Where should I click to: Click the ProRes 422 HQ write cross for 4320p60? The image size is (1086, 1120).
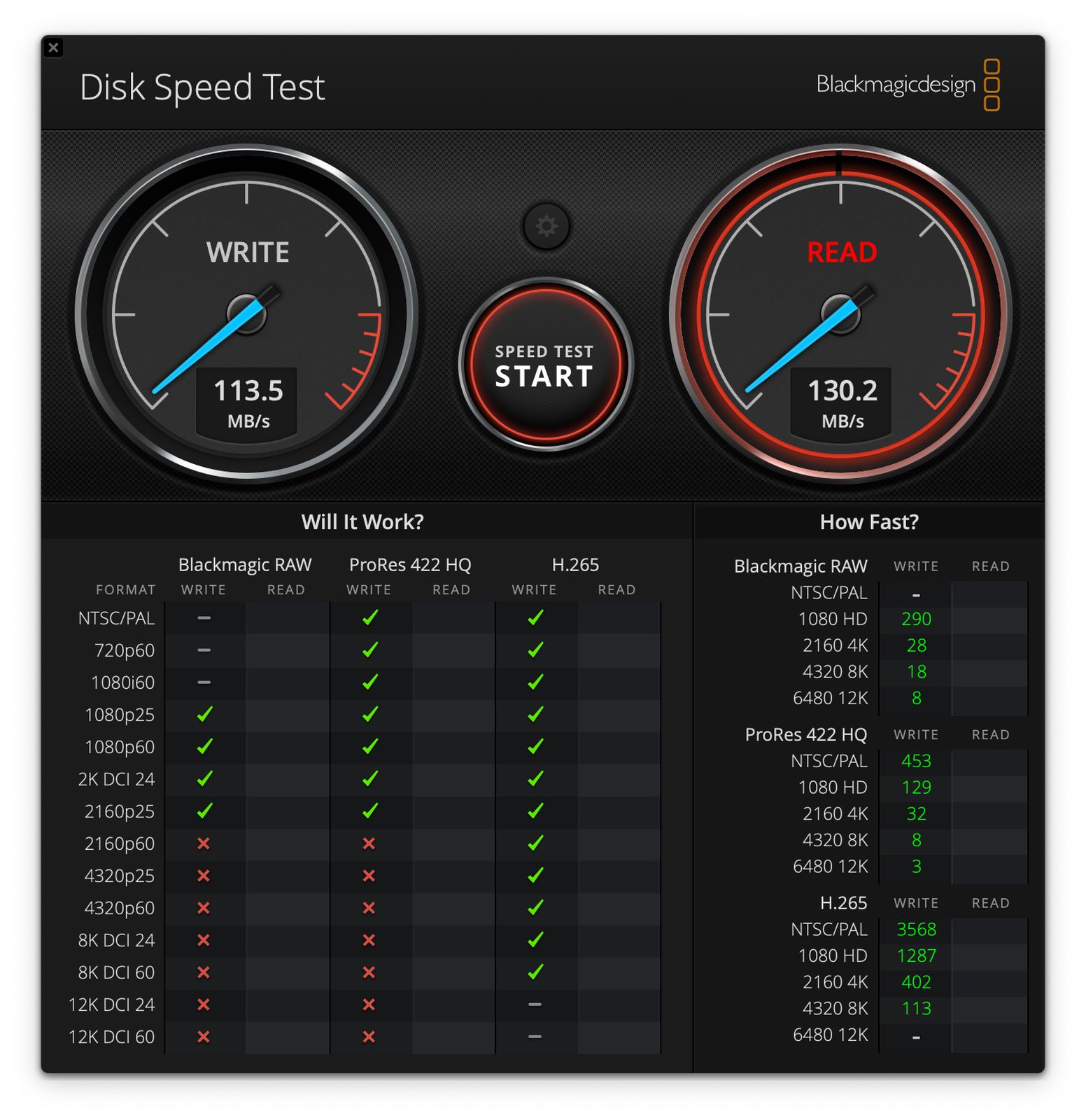(369, 908)
